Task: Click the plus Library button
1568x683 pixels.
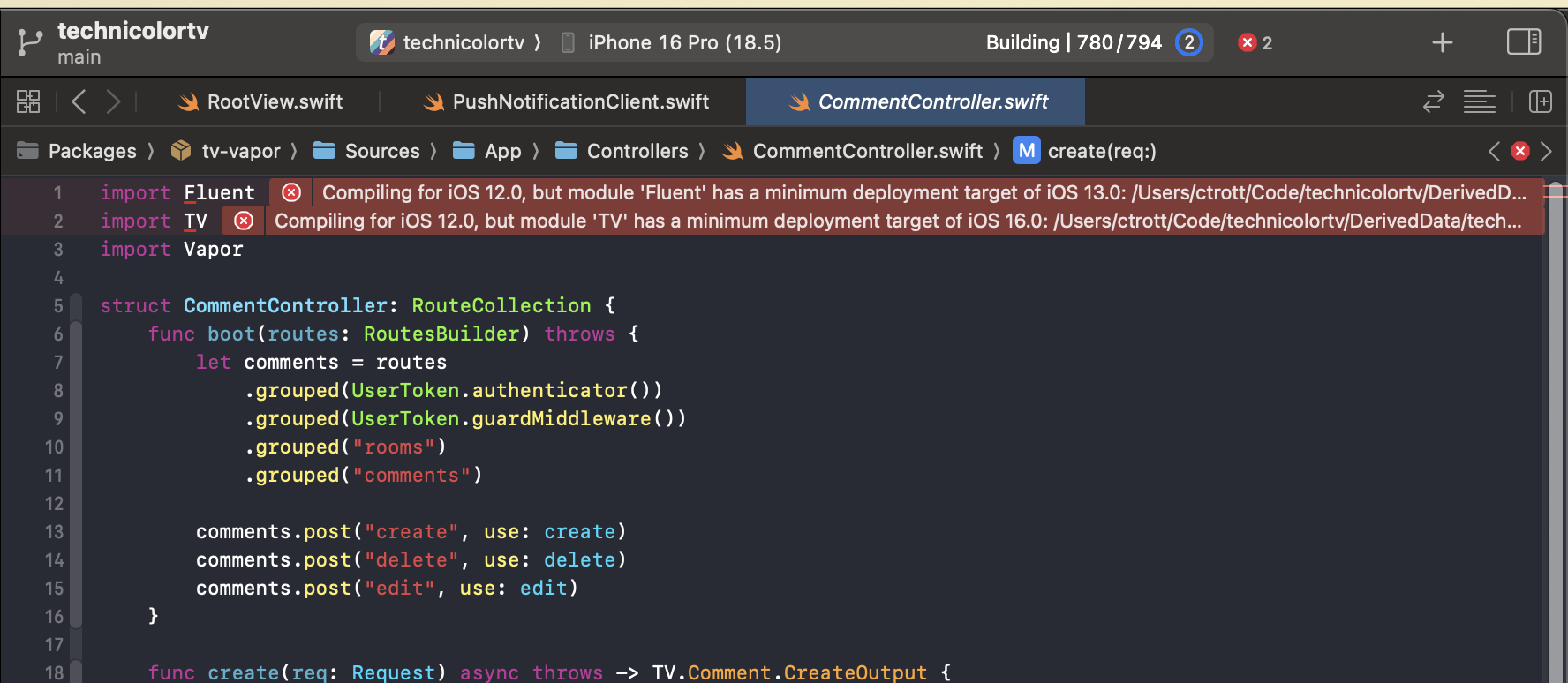Action: click(1442, 42)
